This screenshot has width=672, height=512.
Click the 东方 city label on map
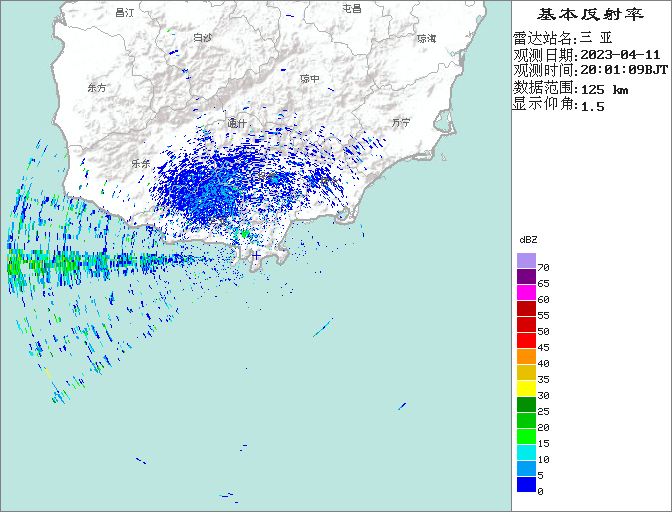tap(97, 88)
